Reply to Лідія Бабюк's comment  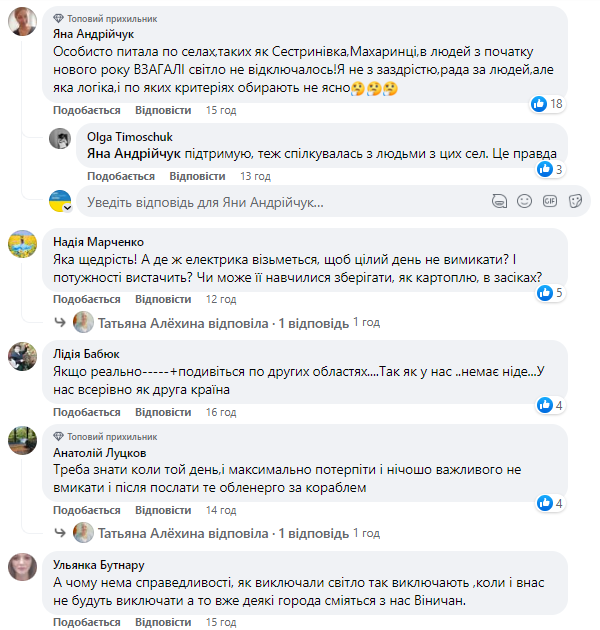[x=163, y=412]
